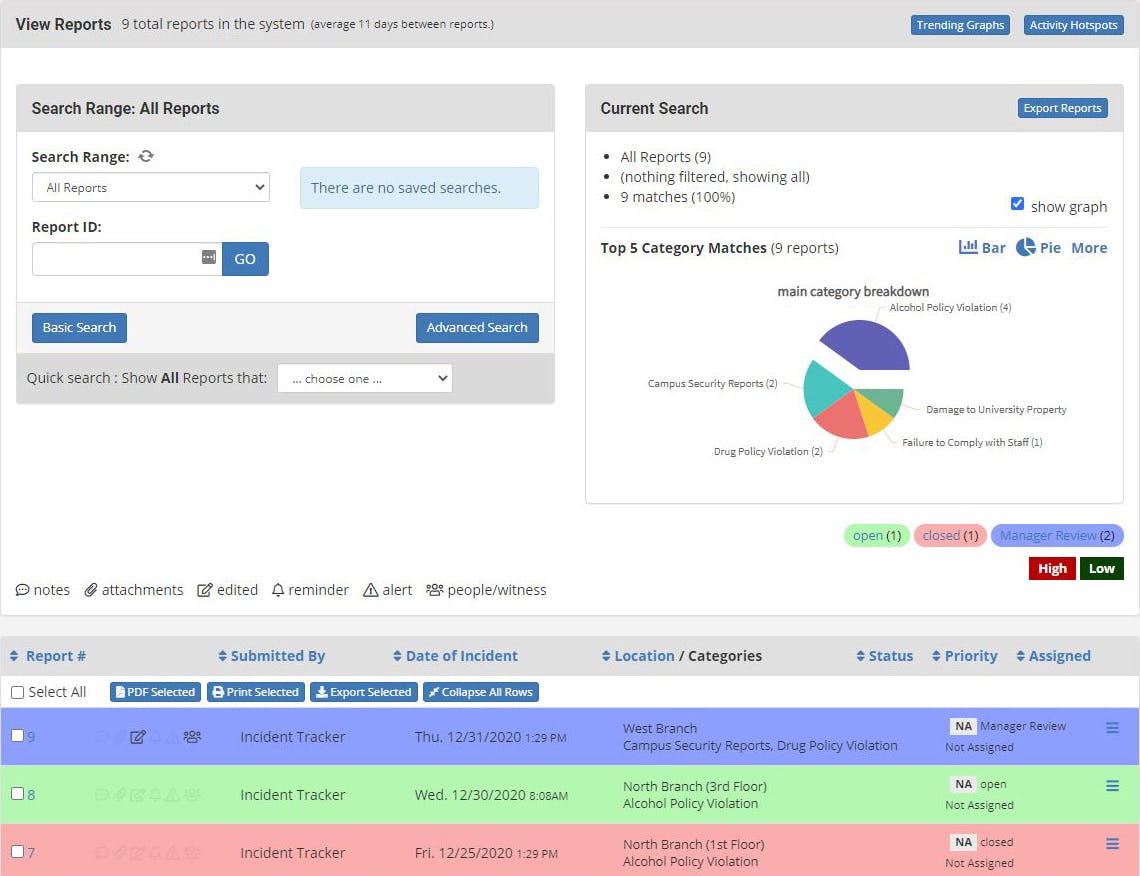Click 'North Branch (1st Floor)' location text

694,845
